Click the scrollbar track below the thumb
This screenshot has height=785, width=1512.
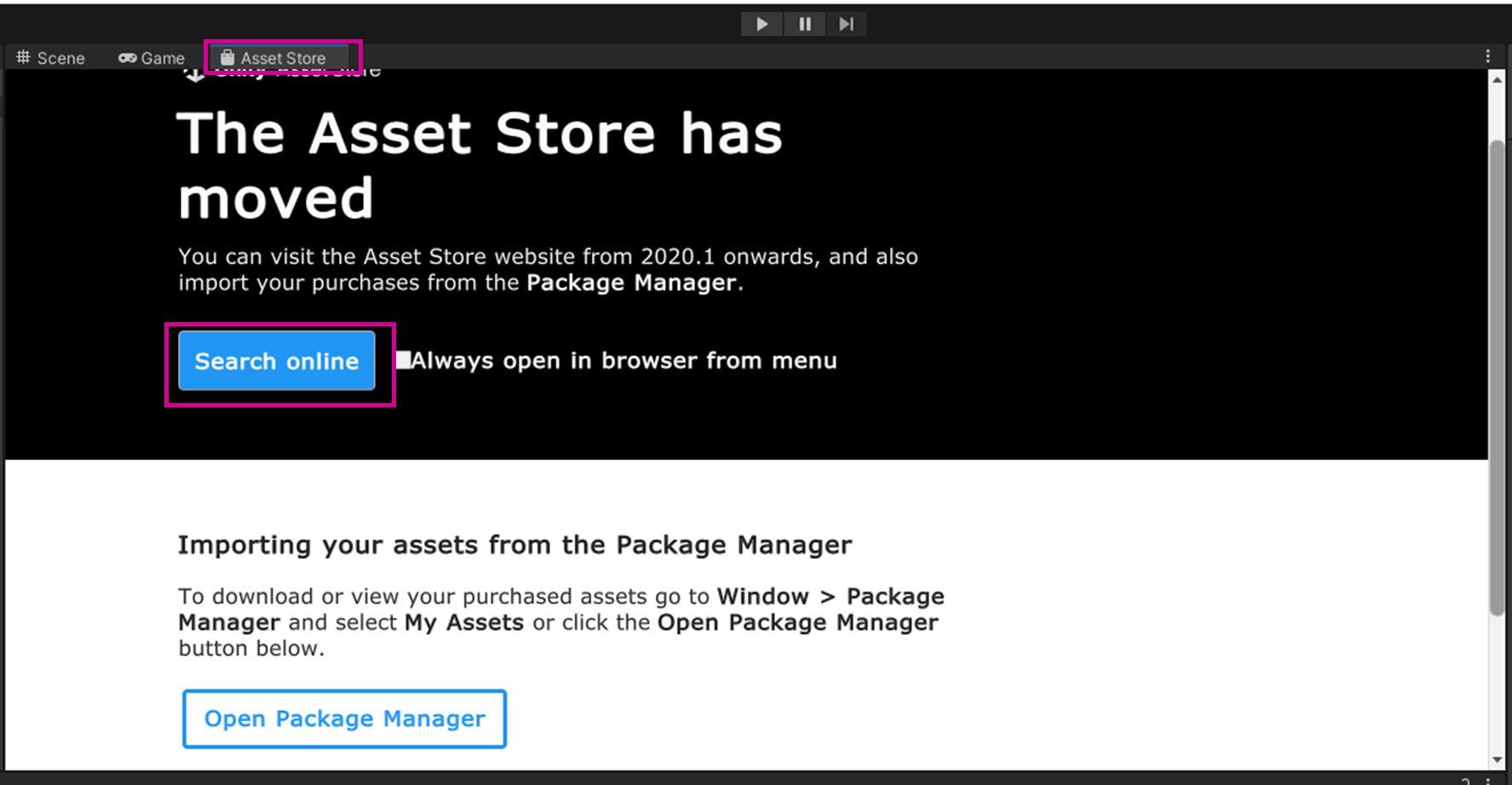[1497, 682]
